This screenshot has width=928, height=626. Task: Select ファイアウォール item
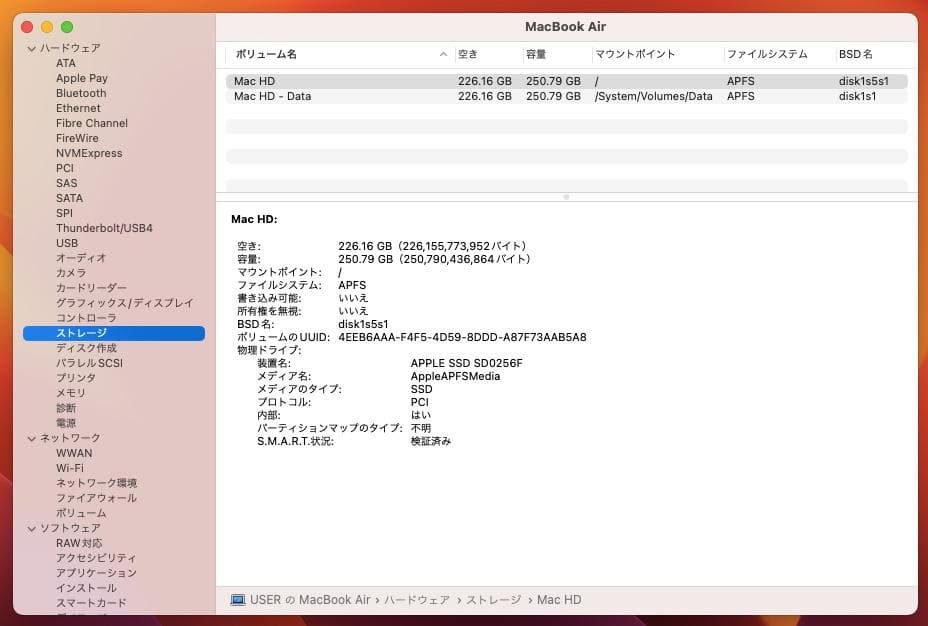point(96,498)
